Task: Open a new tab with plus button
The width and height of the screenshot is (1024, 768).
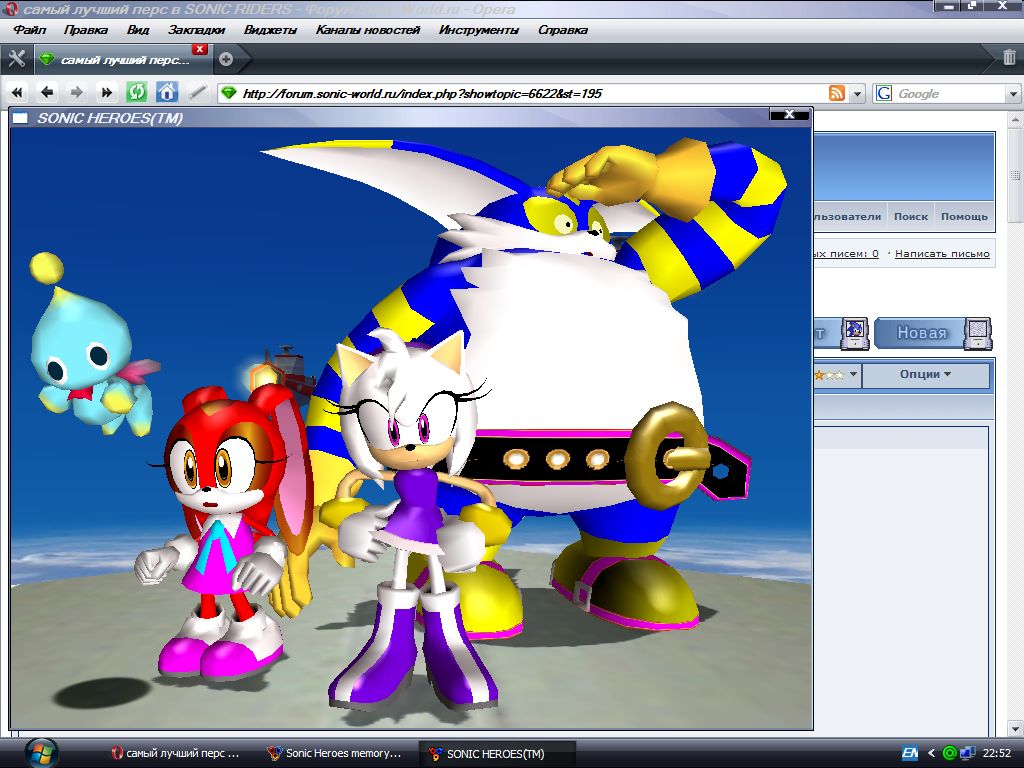Action: click(x=226, y=59)
